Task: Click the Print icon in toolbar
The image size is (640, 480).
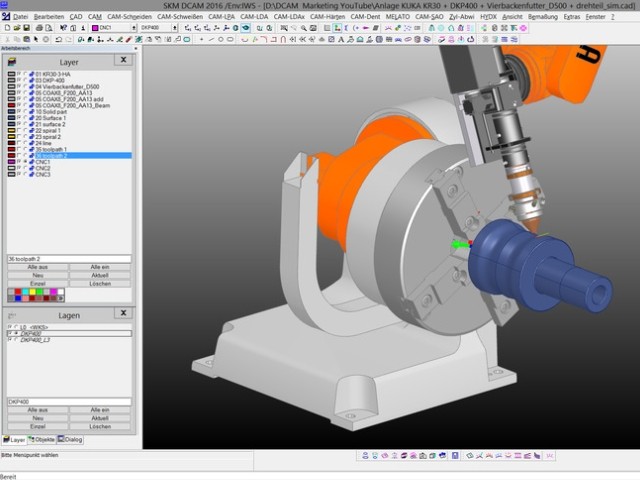Action: click(x=39, y=28)
